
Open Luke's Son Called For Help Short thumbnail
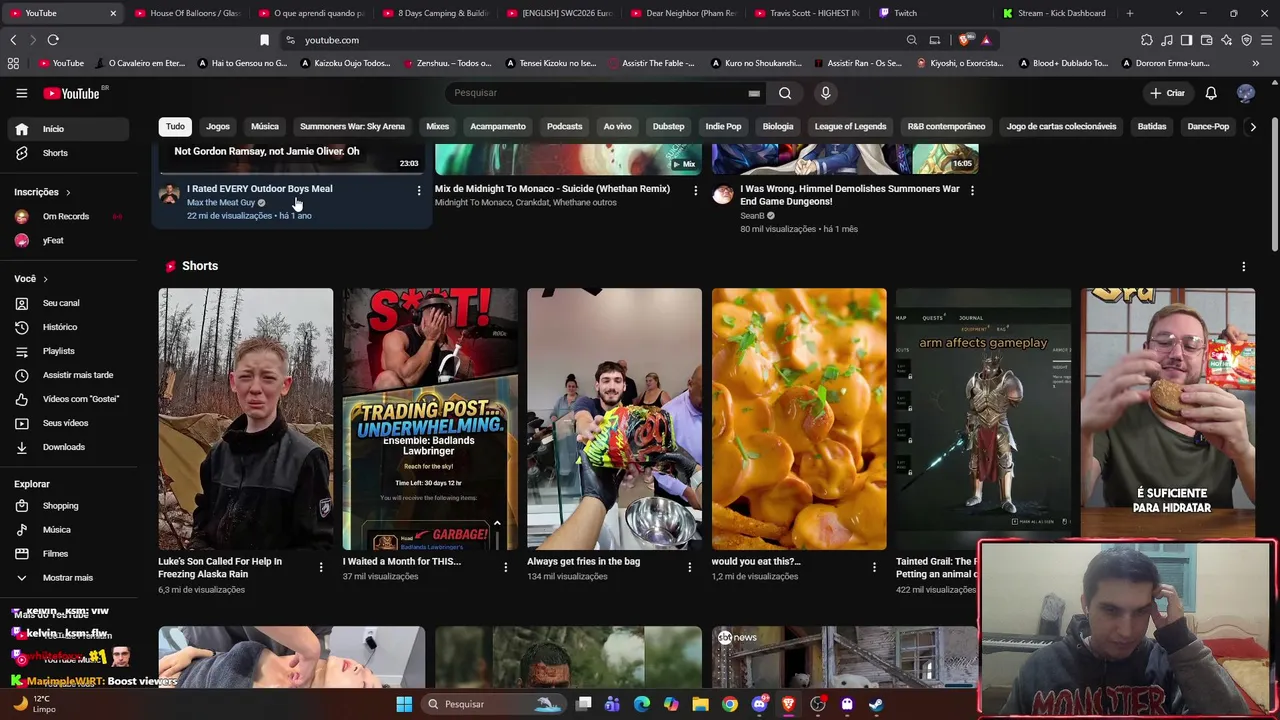[245, 419]
